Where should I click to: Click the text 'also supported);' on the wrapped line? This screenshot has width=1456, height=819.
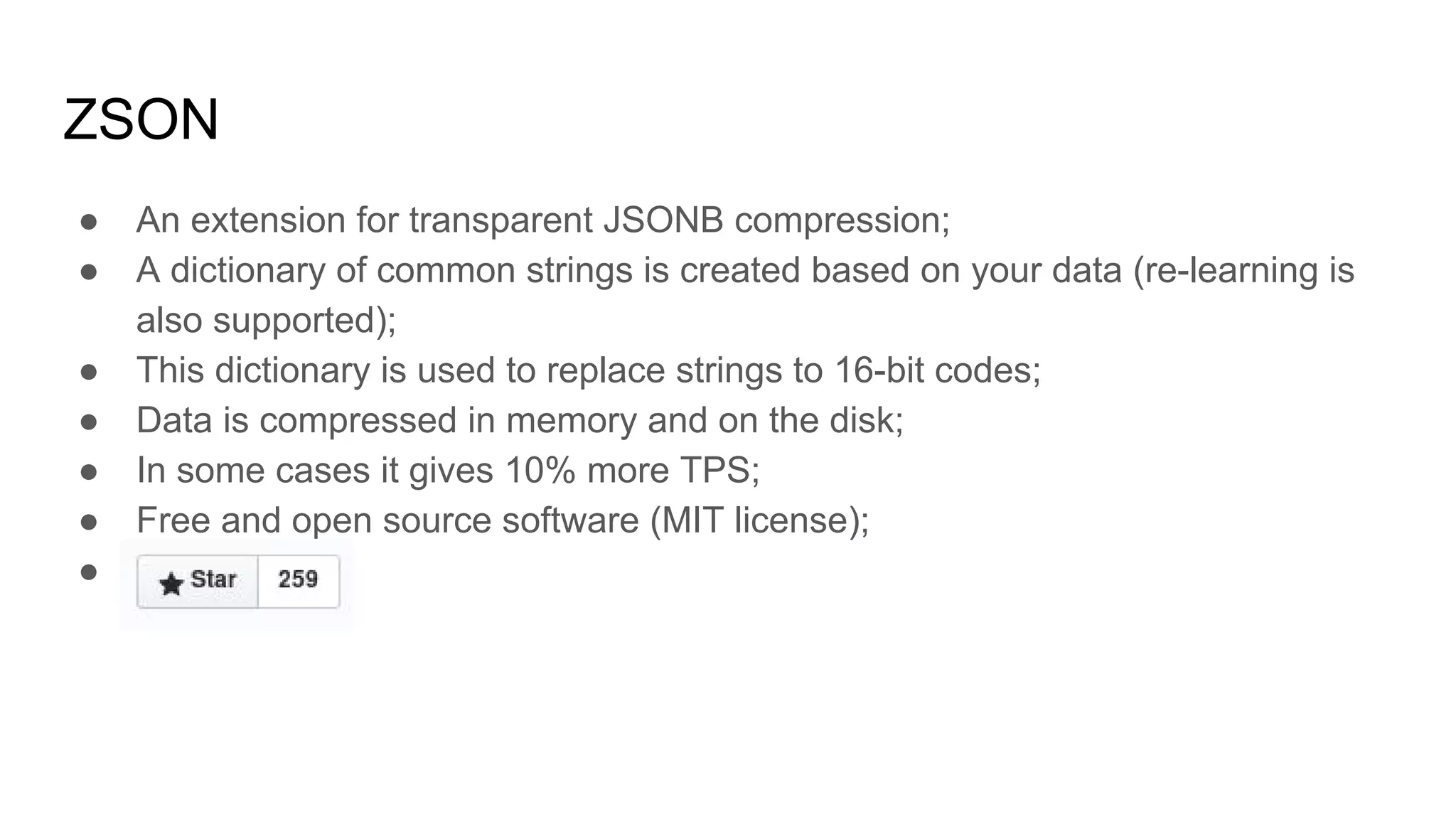[x=267, y=321]
